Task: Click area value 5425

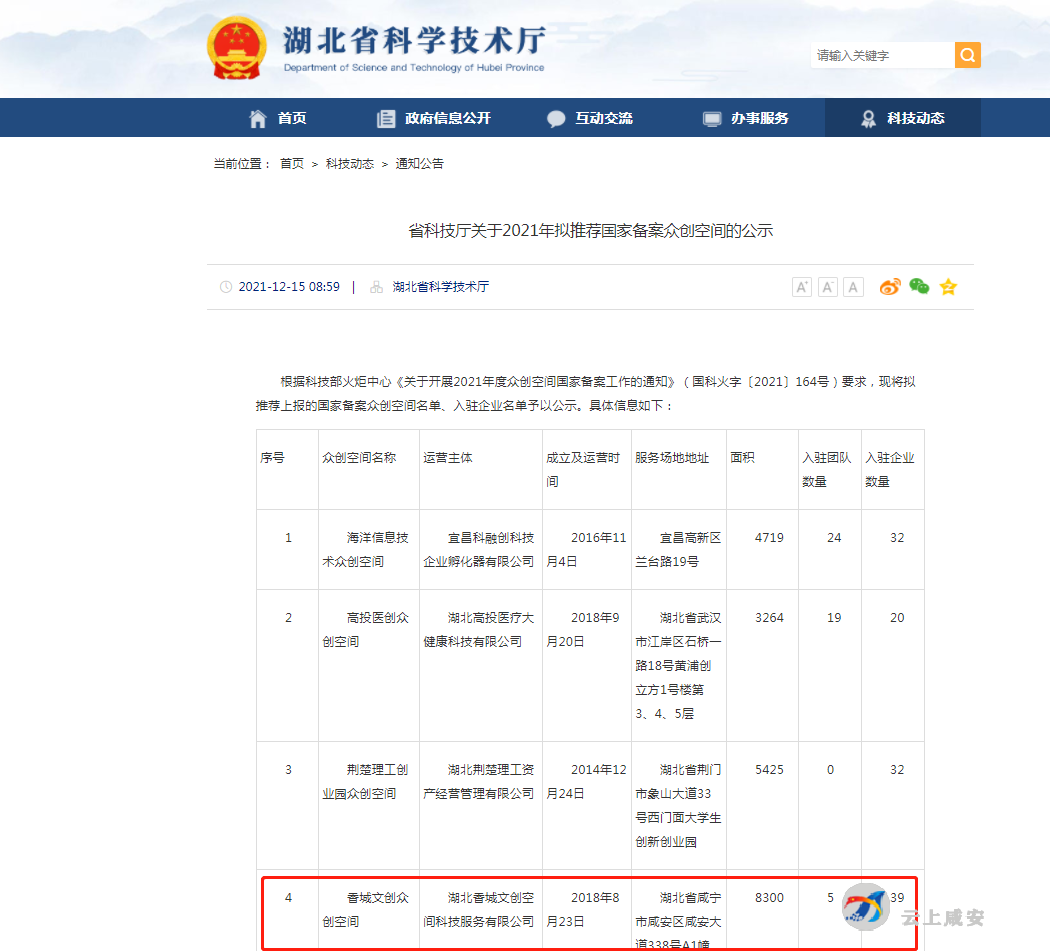Action: pos(769,770)
